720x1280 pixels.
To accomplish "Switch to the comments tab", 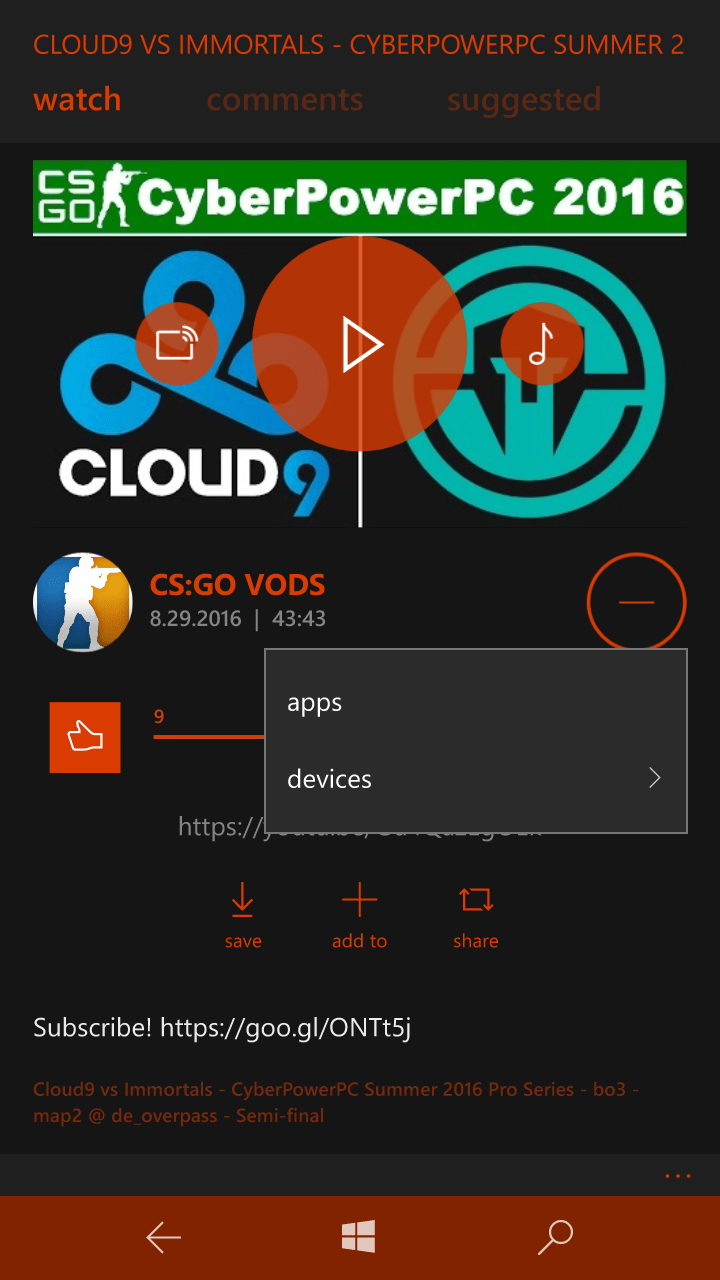I will click(x=284, y=100).
